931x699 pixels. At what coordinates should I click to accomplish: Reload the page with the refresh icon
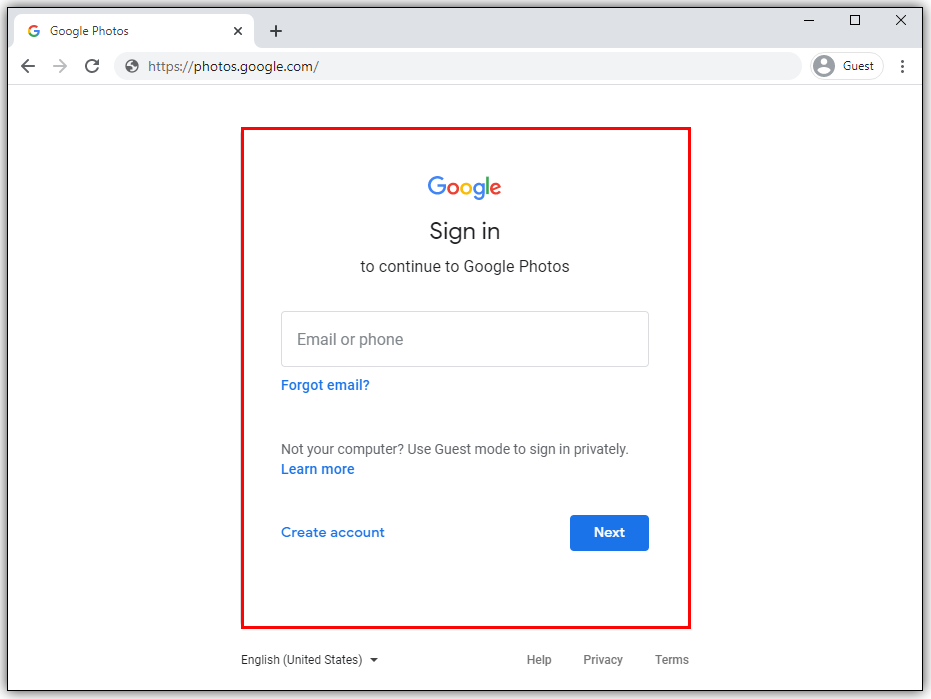click(x=92, y=66)
